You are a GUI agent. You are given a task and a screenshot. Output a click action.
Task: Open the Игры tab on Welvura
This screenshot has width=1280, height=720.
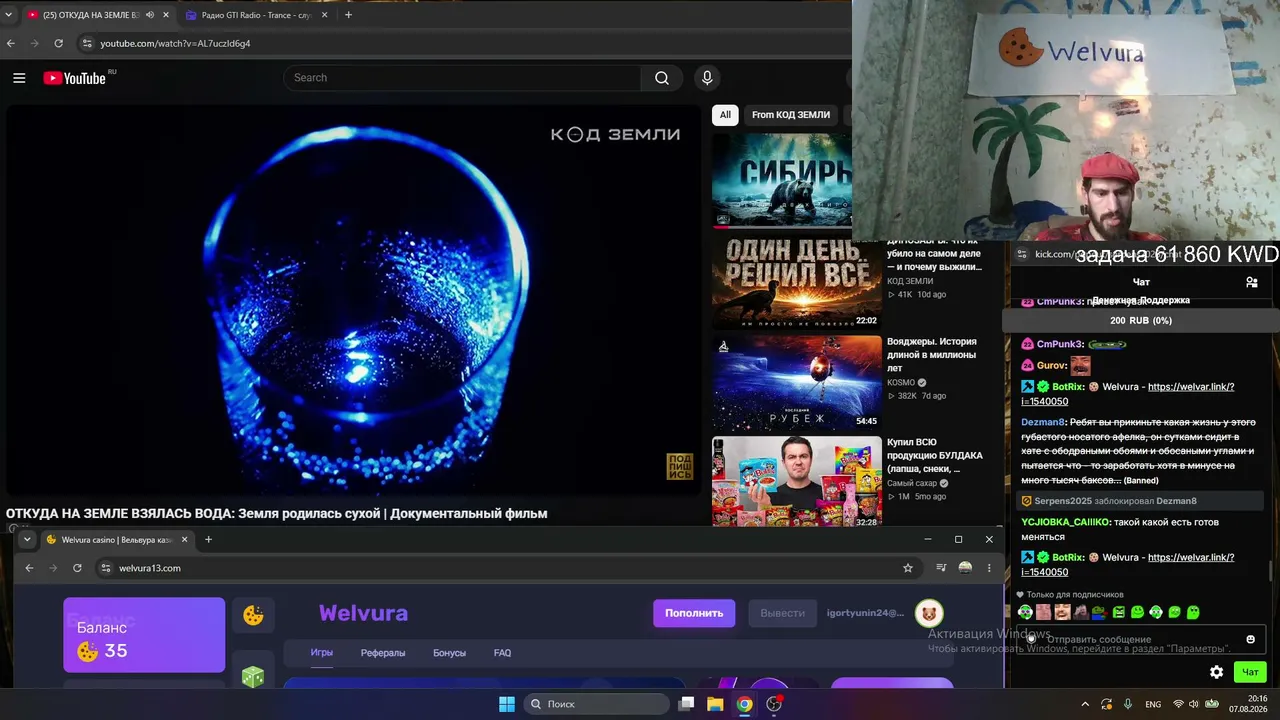(x=322, y=653)
